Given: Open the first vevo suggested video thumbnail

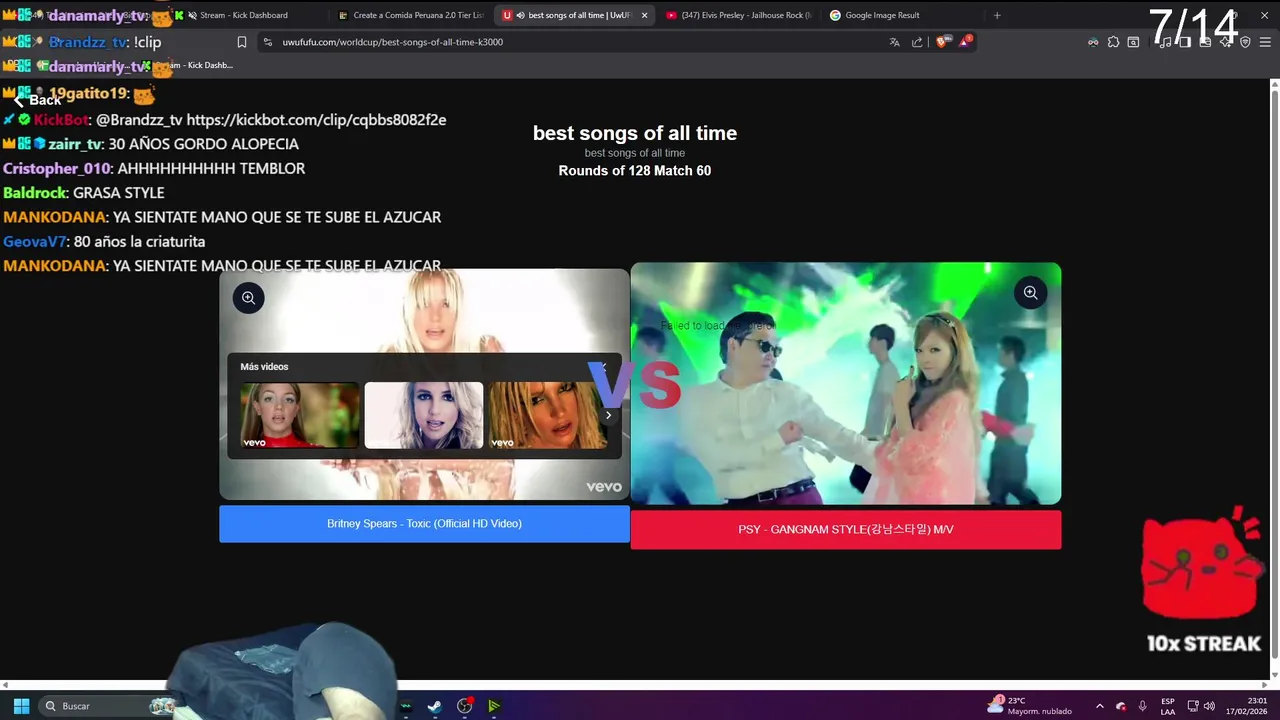Looking at the screenshot, I should point(299,415).
